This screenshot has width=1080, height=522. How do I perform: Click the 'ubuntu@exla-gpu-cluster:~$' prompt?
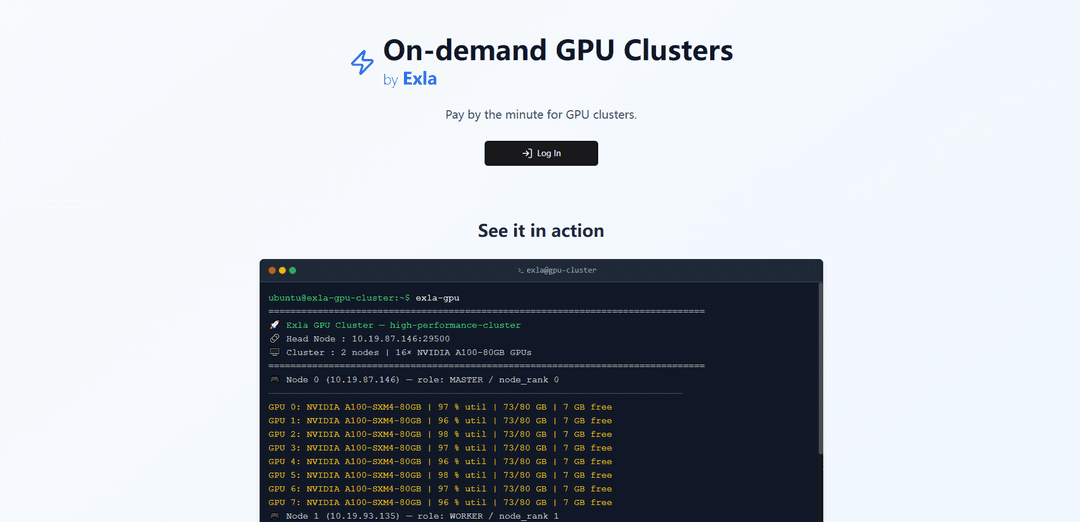pyautogui.click(x=340, y=298)
